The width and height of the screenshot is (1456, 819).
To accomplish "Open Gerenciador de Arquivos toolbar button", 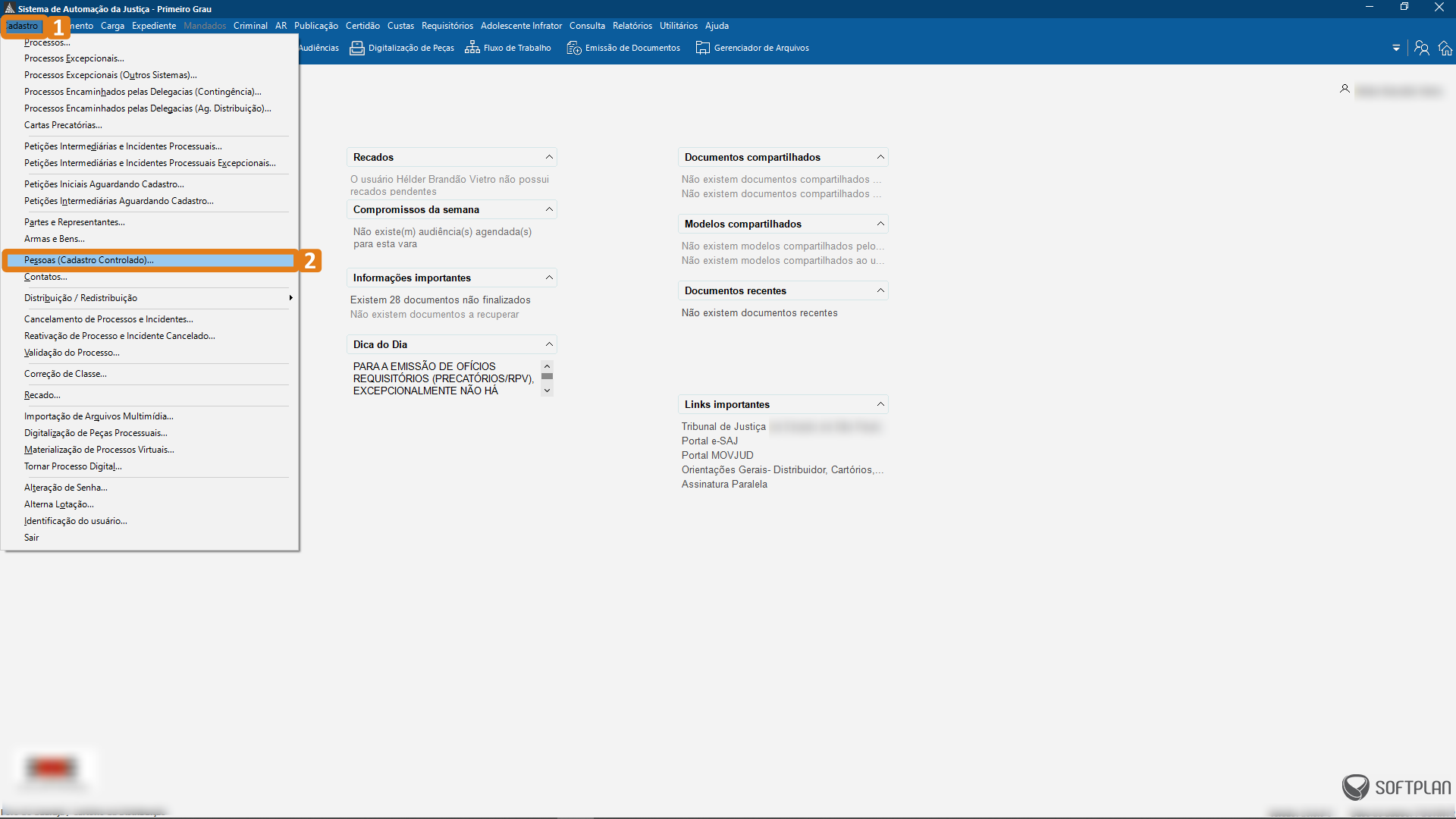I will (752, 48).
